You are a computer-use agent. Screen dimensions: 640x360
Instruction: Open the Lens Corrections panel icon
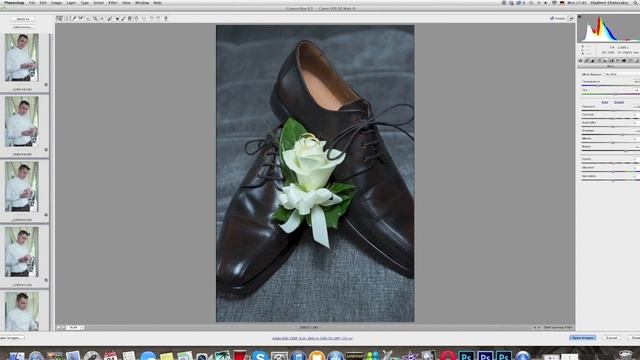611,60
